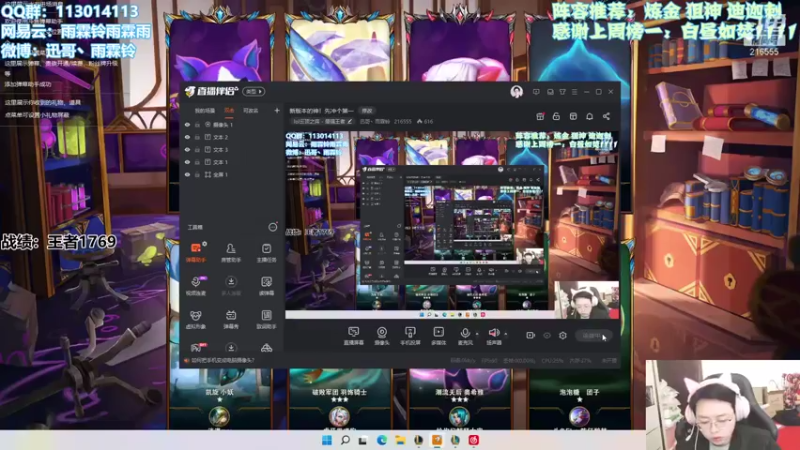Click the unlock padlock icon above preview
This screenshot has height=450, width=800.
pos(556,116)
